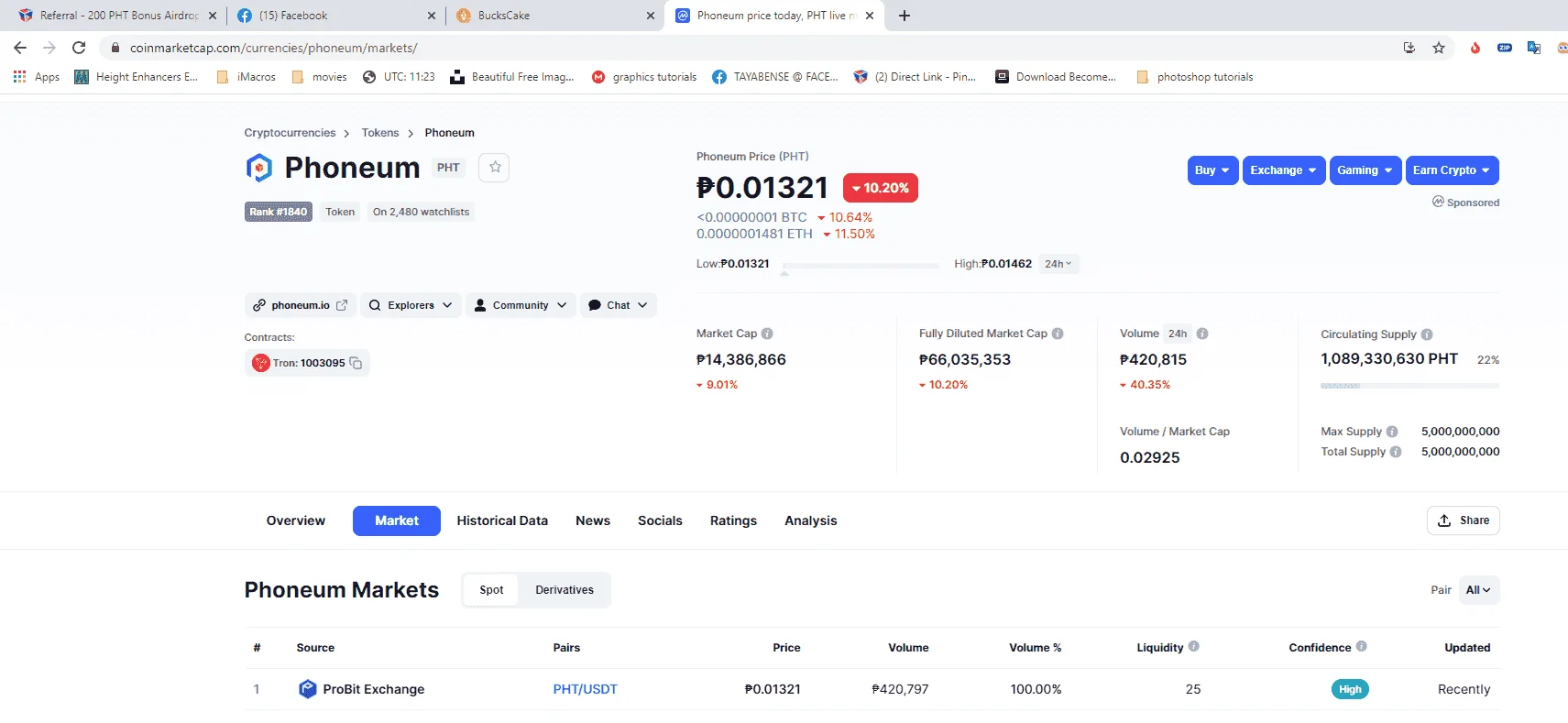
Task: Click the High confidence badge
Action: coord(1350,689)
